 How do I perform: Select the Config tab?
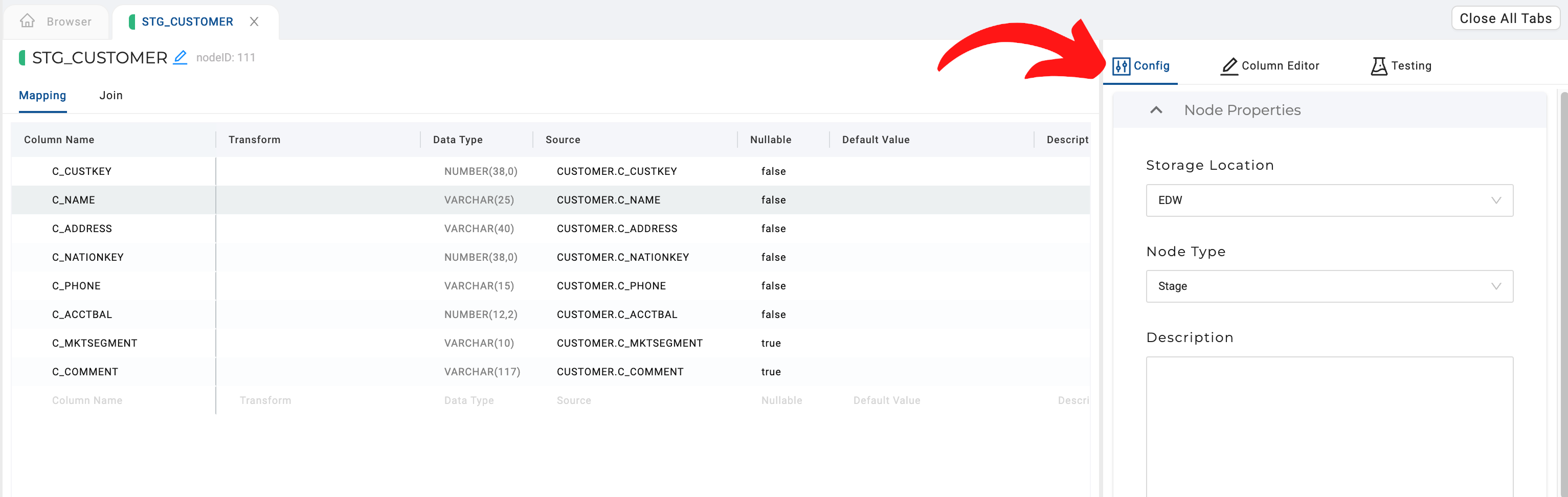tap(1140, 65)
